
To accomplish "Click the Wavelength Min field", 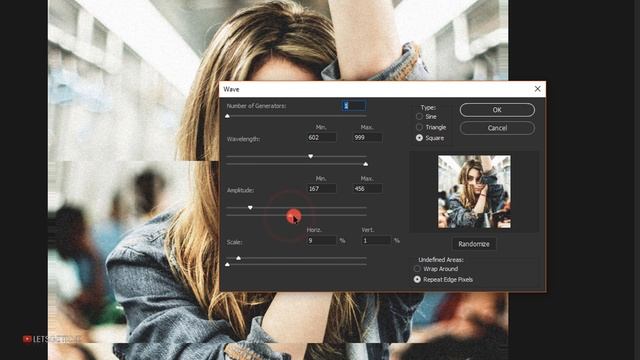I will (321, 138).
